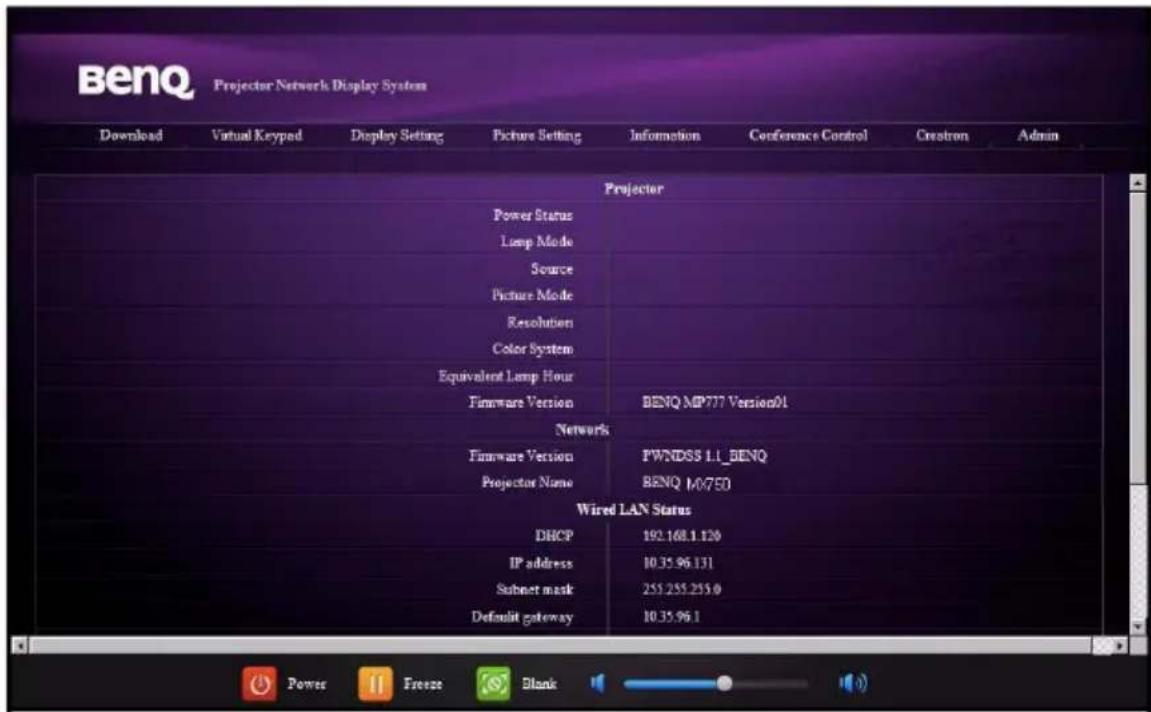This screenshot has height=712, width=1151.
Task: Click the 'Wired LAN Status' heading
Action: pyautogui.click(x=633, y=509)
